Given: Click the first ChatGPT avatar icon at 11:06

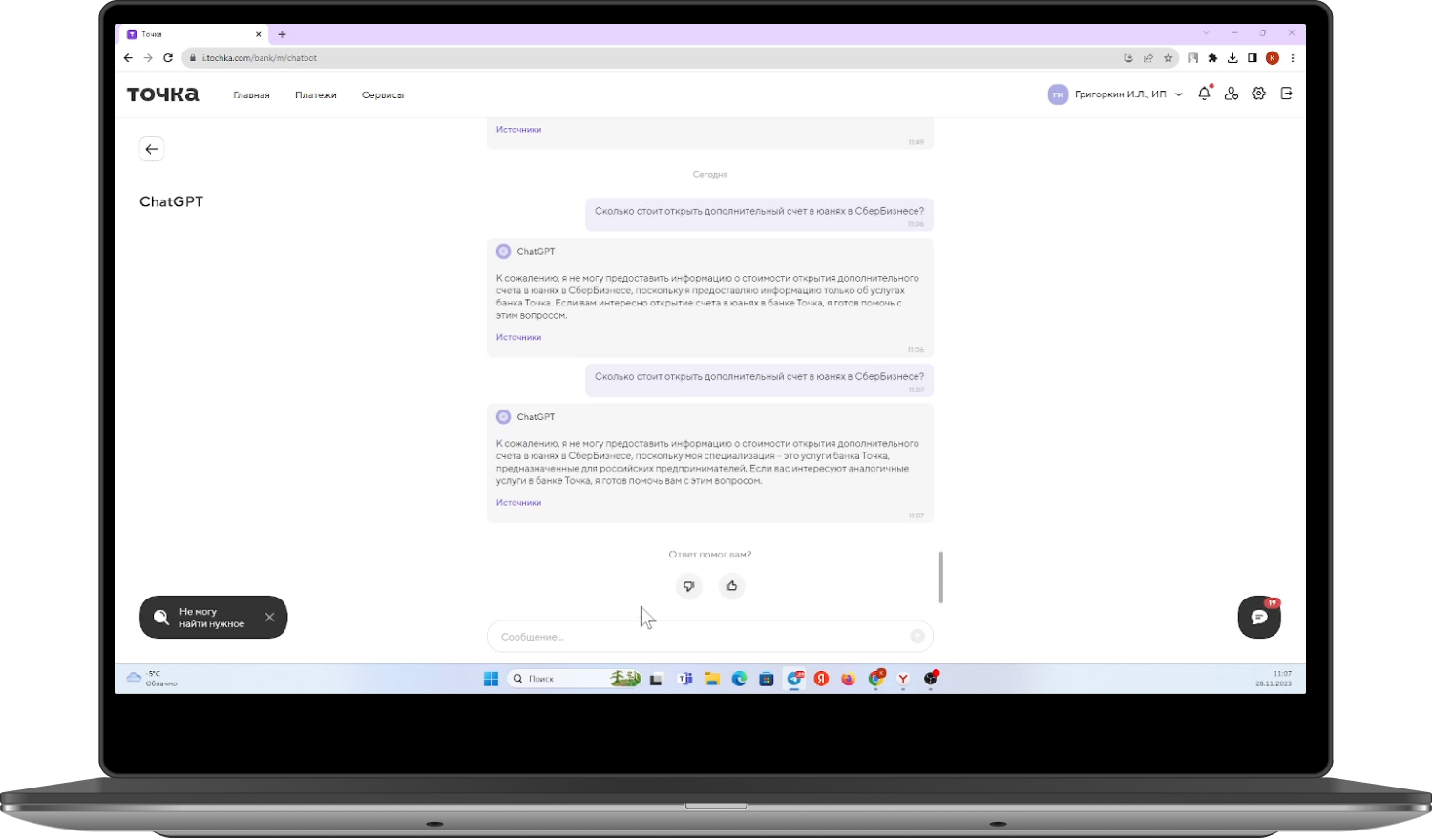Looking at the screenshot, I should click(x=503, y=251).
